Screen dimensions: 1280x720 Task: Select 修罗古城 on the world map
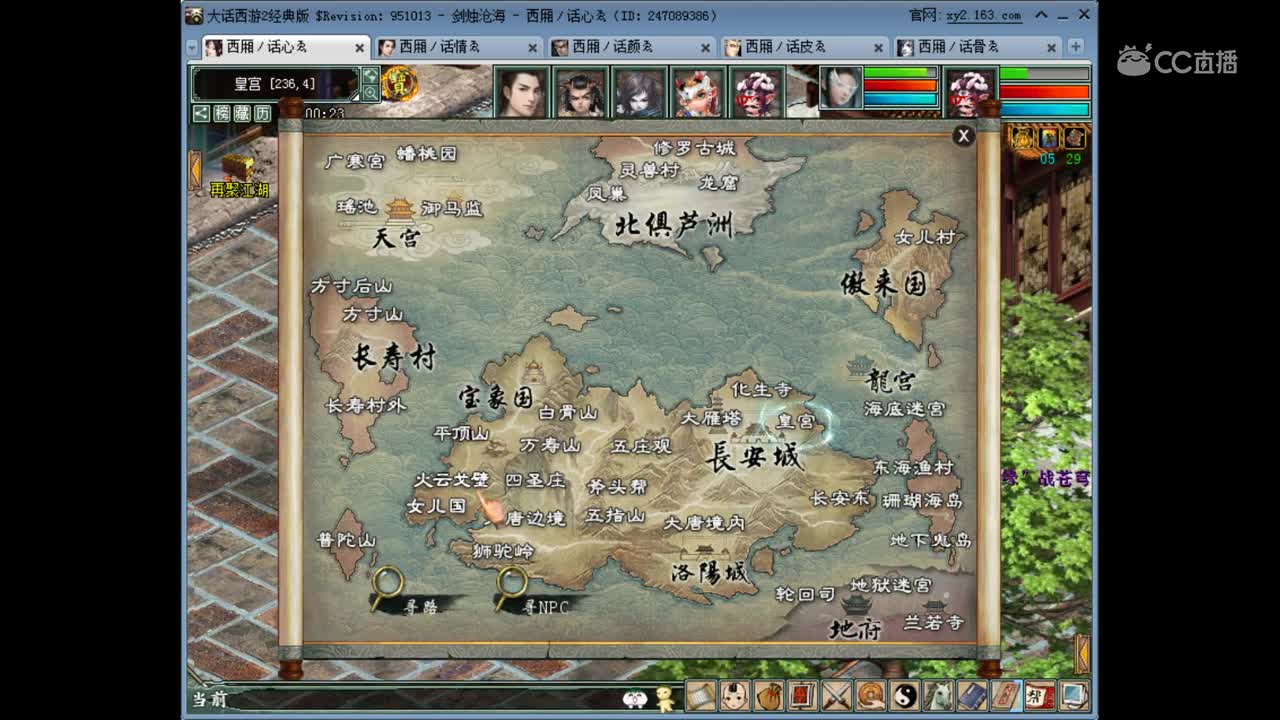coord(694,148)
